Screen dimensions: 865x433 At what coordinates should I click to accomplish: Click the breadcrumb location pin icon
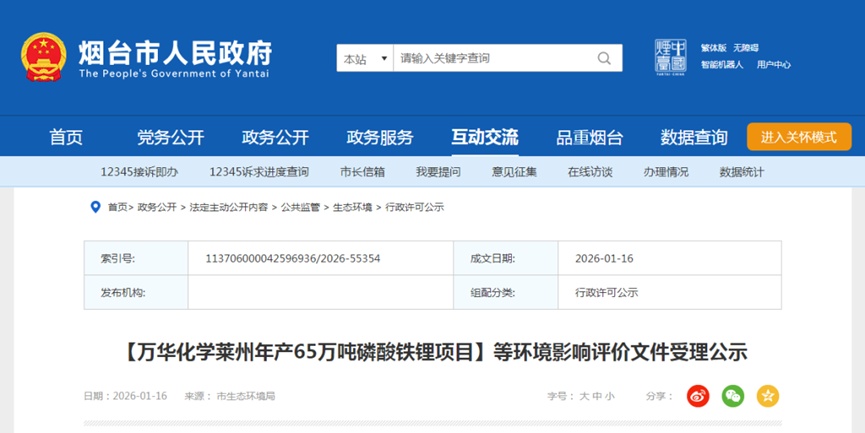point(96,207)
